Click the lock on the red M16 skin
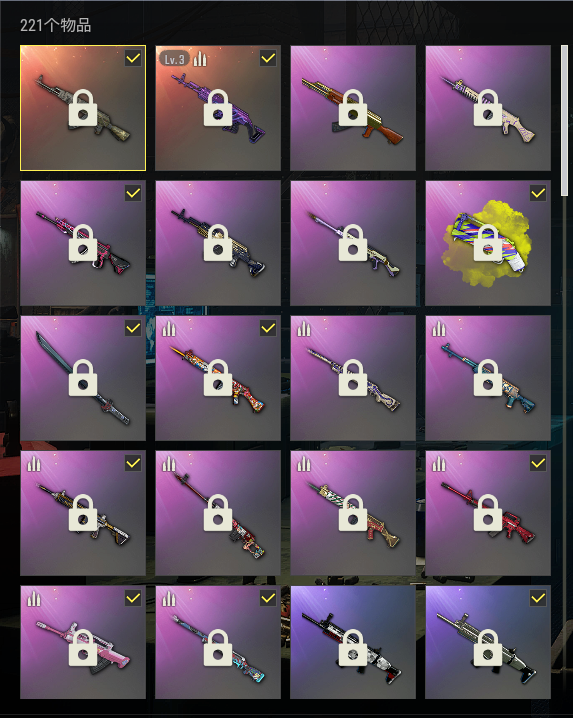 488,513
